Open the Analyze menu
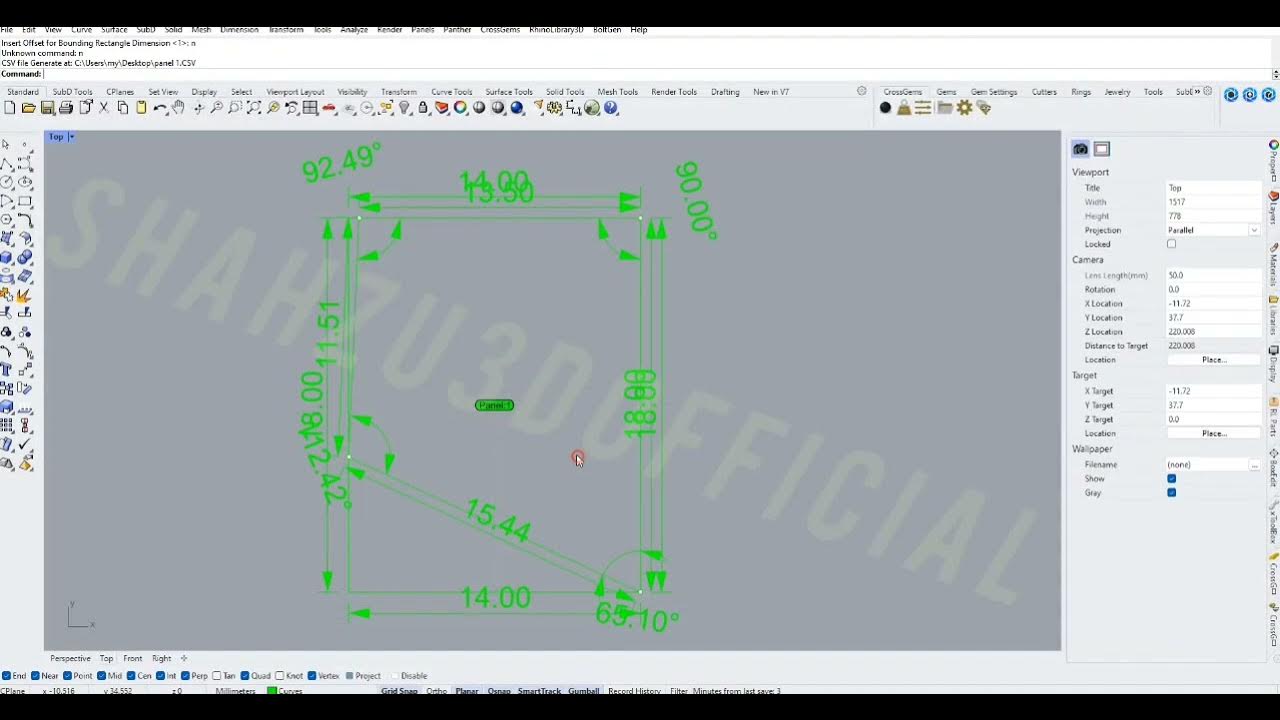1280x720 pixels. click(354, 30)
